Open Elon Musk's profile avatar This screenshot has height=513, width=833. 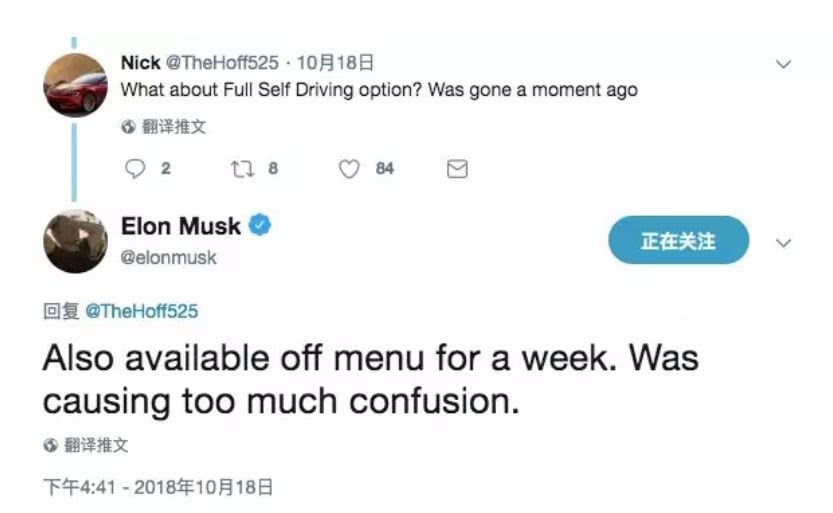point(75,242)
